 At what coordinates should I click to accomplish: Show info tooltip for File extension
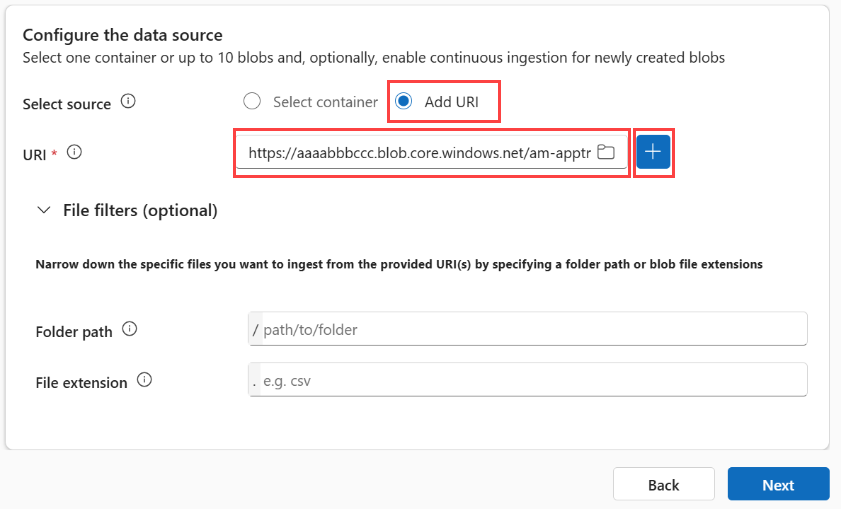click(145, 380)
